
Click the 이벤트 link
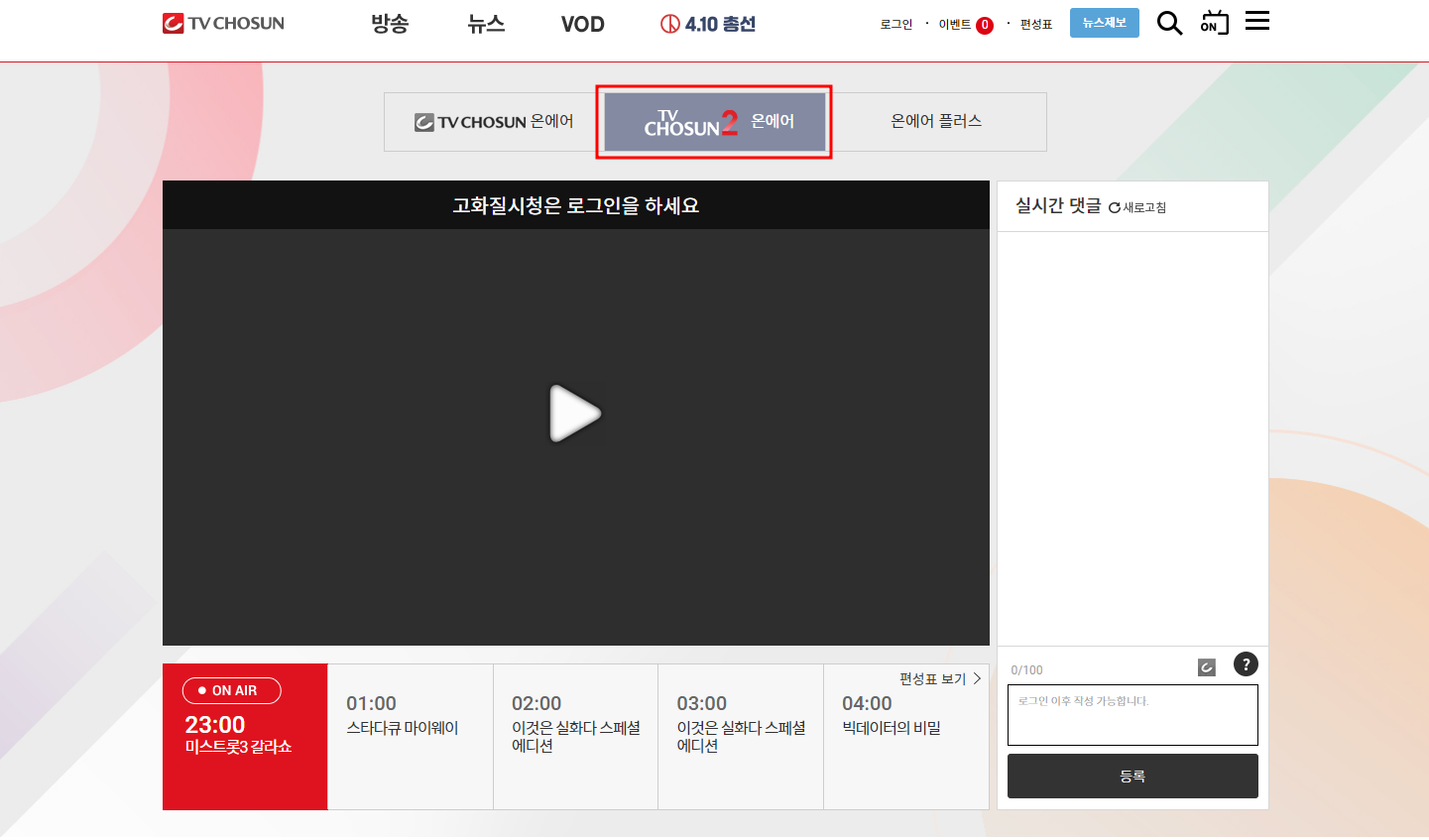coord(954,25)
